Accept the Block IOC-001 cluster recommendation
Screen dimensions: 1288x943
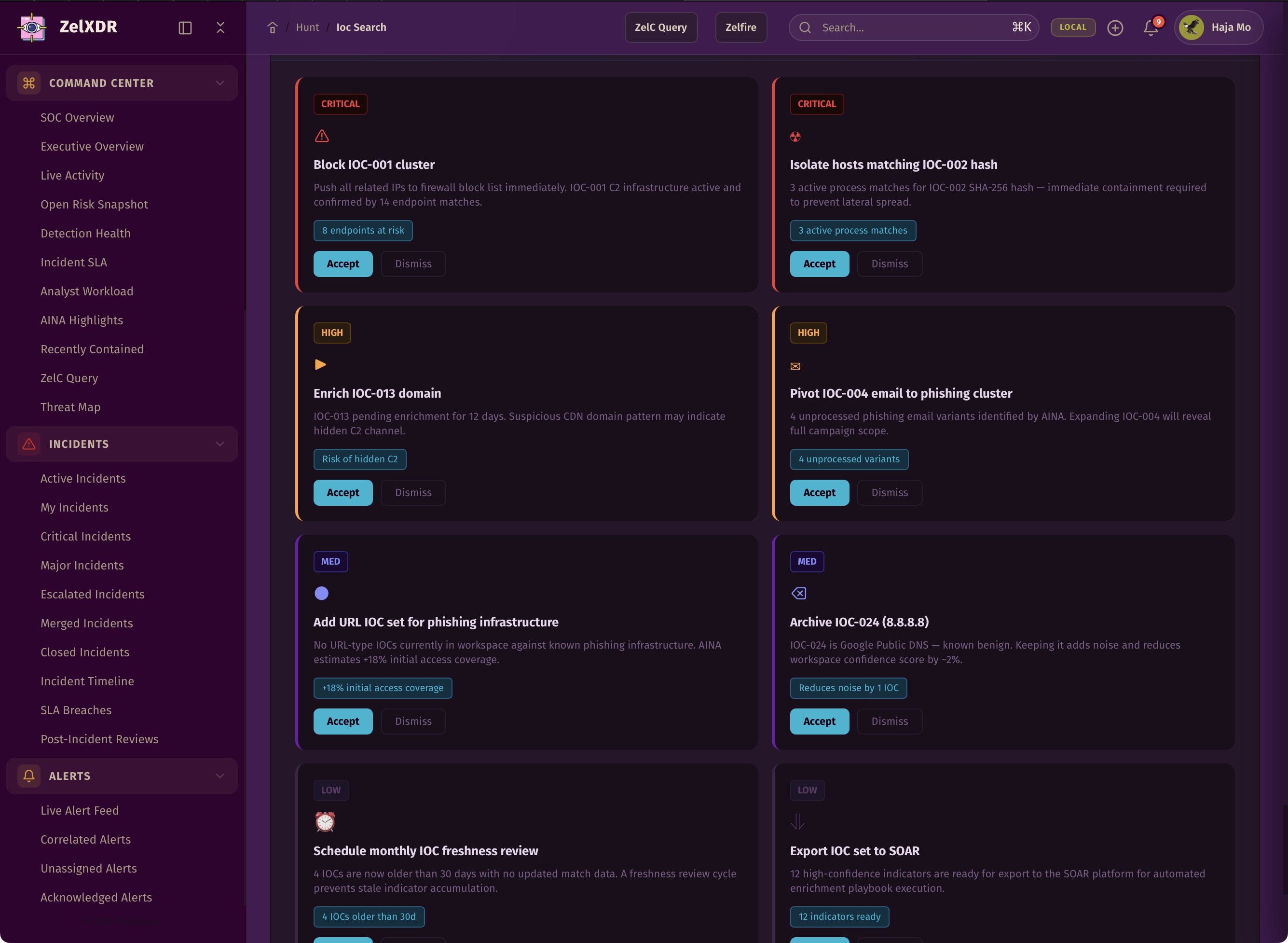click(x=343, y=263)
